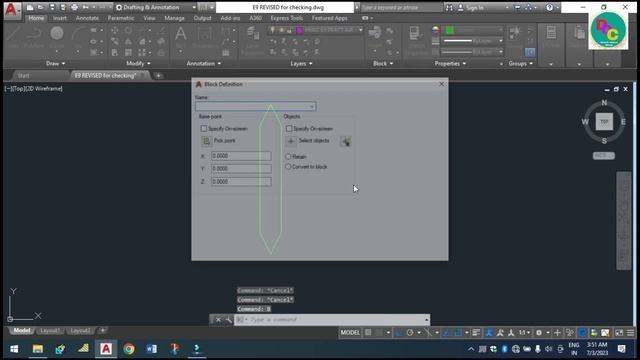Click the New drawing icon in quick access toolbar
The width and height of the screenshot is (640, 360).
pos(30,7)
